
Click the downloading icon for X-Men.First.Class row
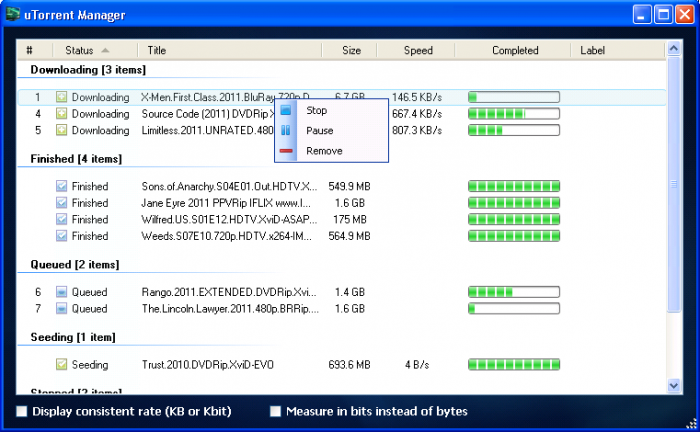click(61, 97)
